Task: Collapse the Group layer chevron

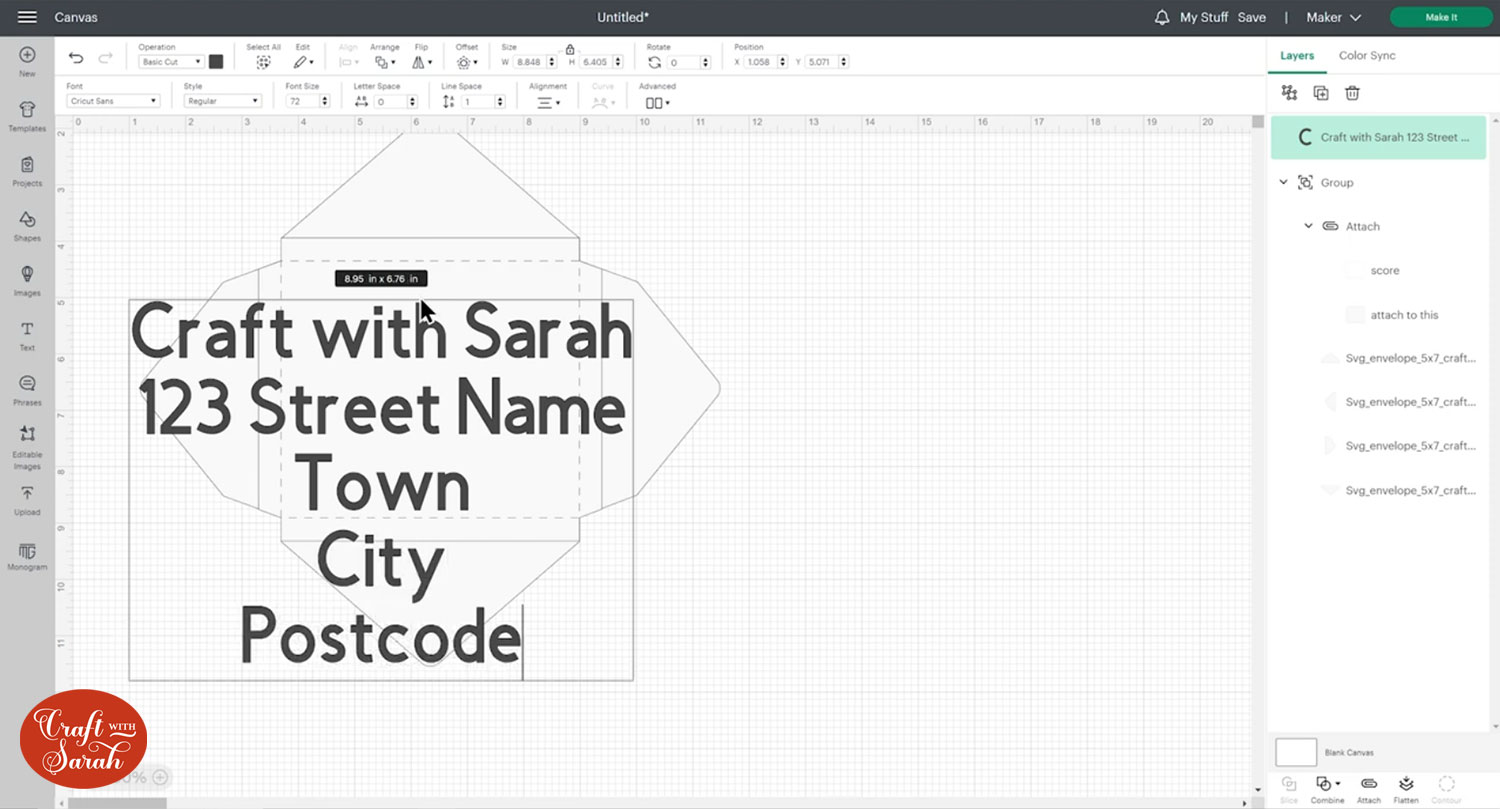Action: click(x=1284, y=182)
